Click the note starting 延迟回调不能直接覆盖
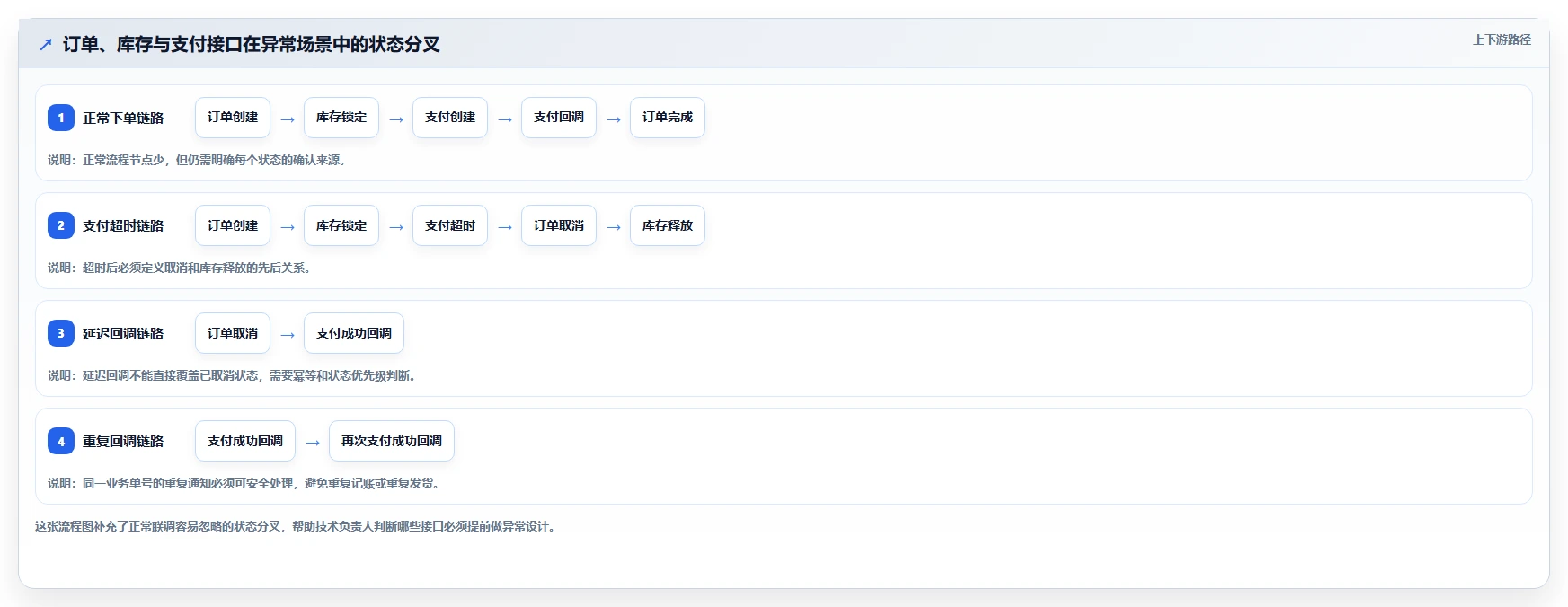Viewport: 1568px width, 607px height. (234, 375)
